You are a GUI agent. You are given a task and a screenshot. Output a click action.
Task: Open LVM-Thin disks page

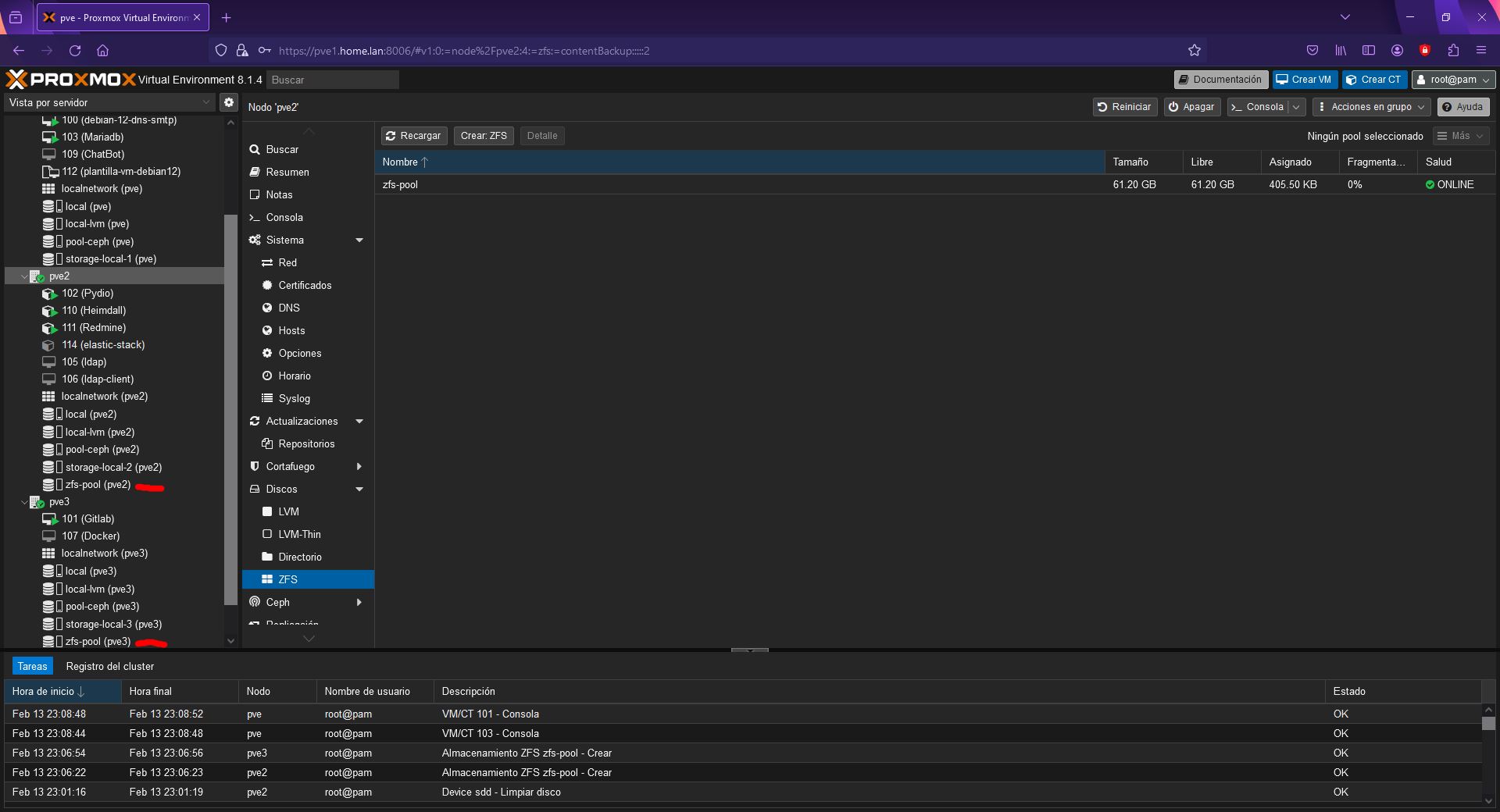pos(308,534)
